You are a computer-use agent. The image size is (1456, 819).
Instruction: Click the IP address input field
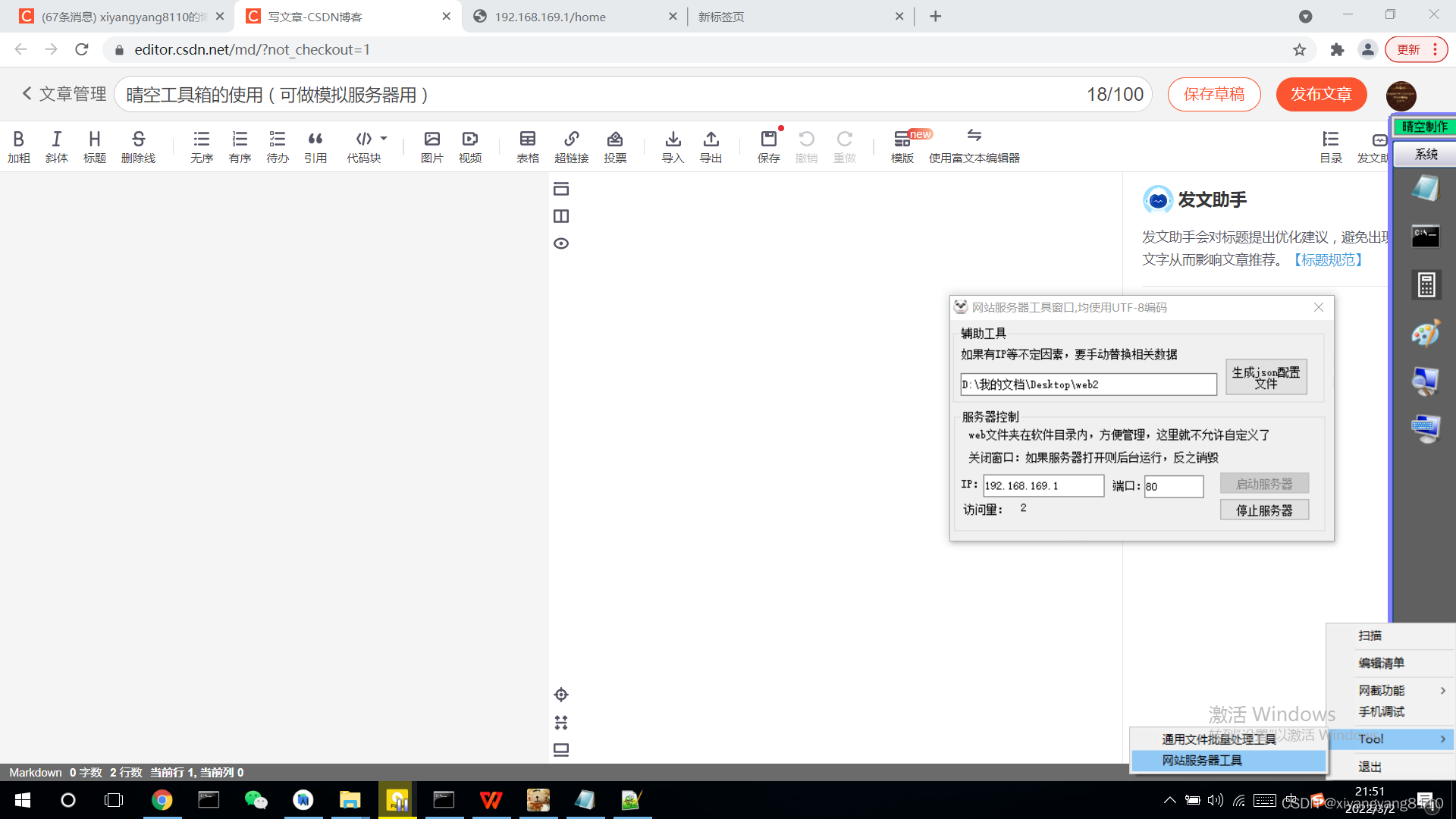[x=1043, y=485]
